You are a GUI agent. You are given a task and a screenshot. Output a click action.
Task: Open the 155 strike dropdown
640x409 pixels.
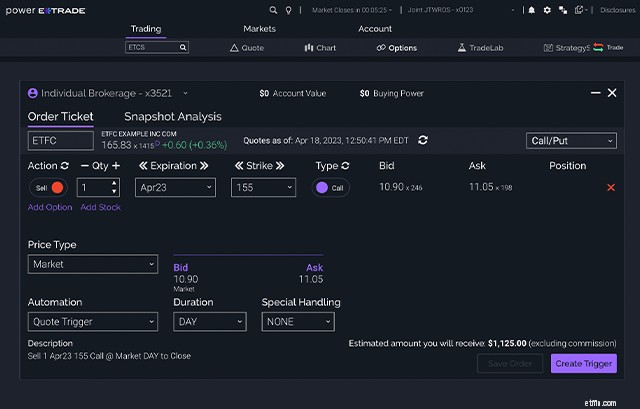coord(263,187)
